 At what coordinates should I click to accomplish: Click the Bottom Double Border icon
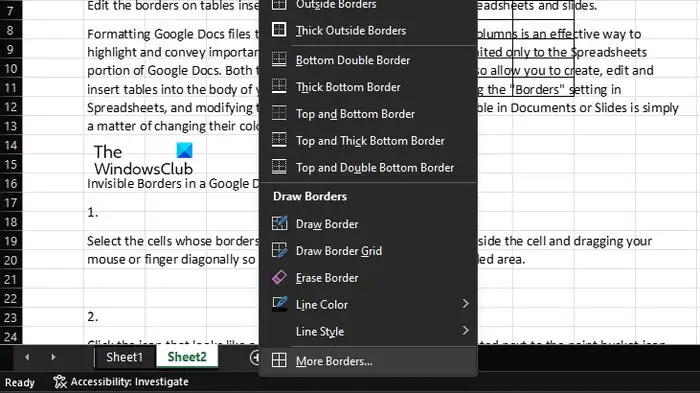click(279, 59)
